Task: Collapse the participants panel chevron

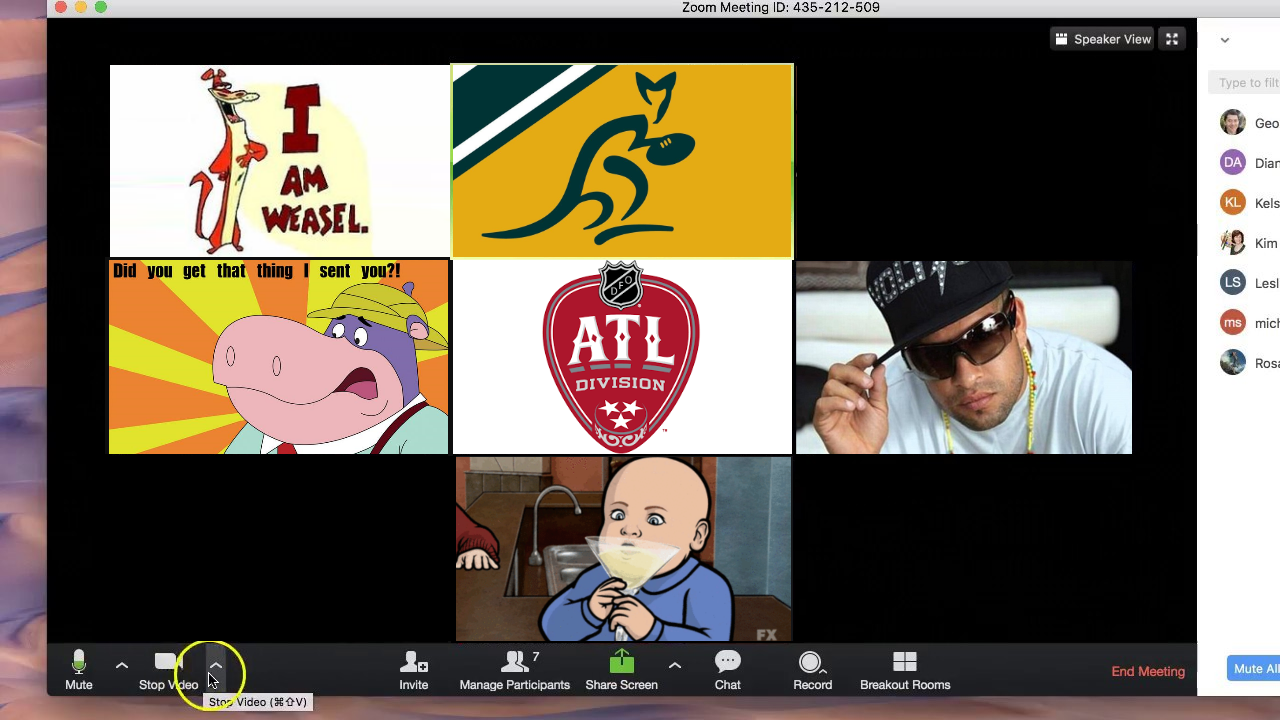Action: click(1225, 41)
